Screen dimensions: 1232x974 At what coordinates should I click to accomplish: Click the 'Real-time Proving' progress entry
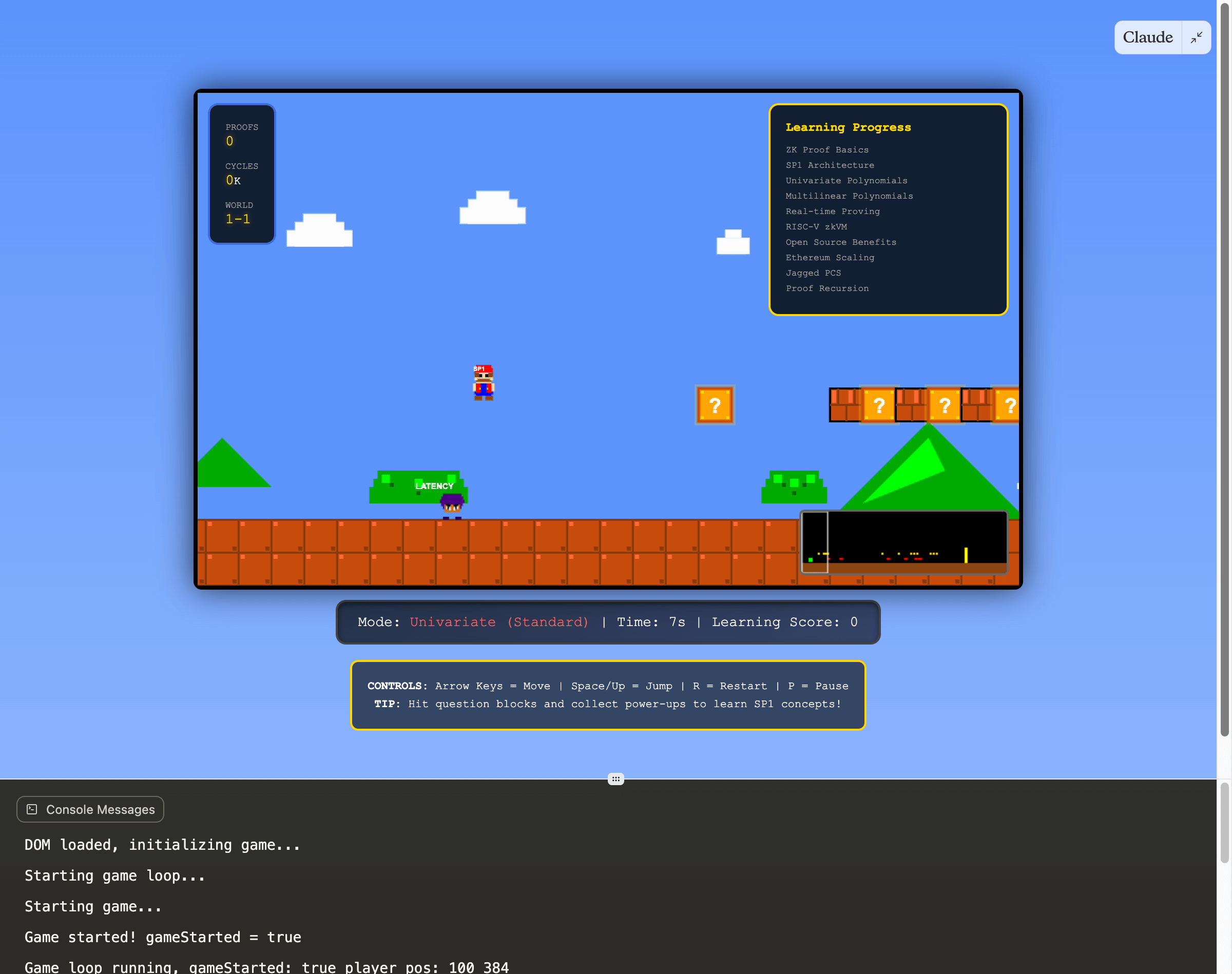833,211
